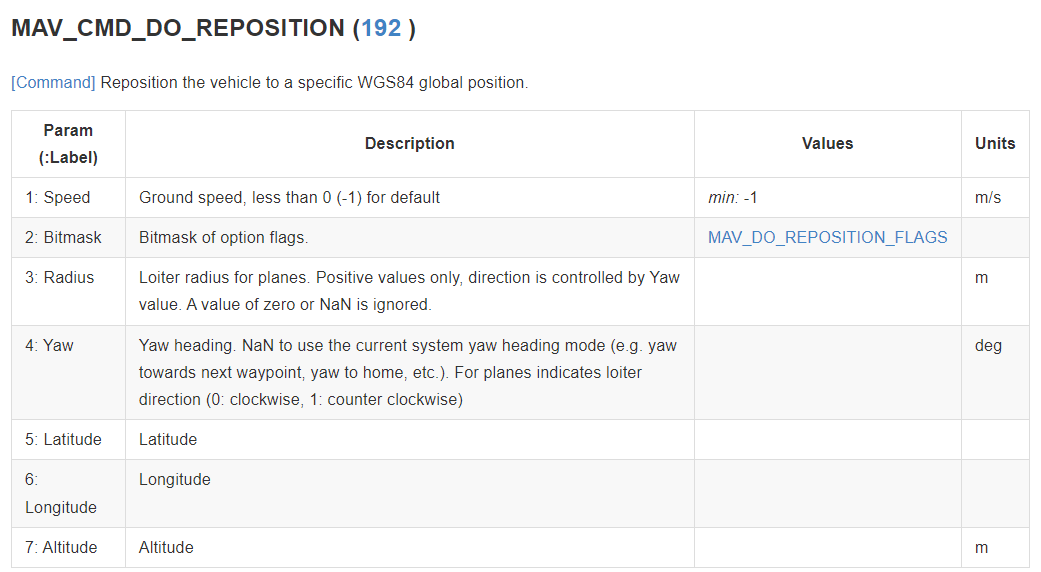Click the '4: Yaw' parameter cell
The height and width of the screenshot is (572, 1041).
[50, 346]
